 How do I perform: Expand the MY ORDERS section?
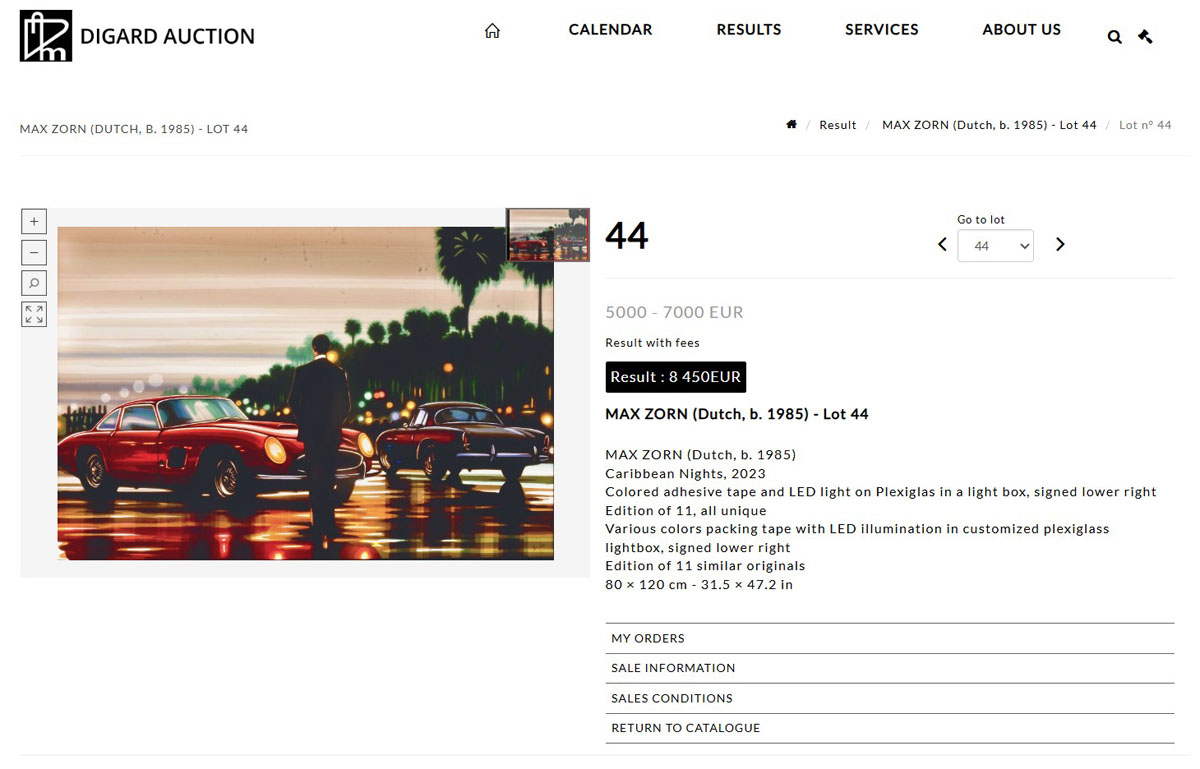click(x=889, y=638)
